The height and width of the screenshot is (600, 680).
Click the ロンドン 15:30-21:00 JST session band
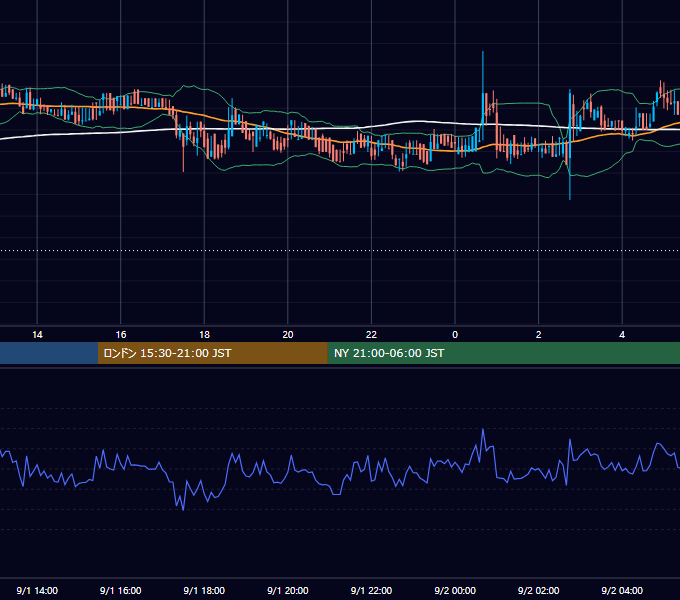pos(212,353)
